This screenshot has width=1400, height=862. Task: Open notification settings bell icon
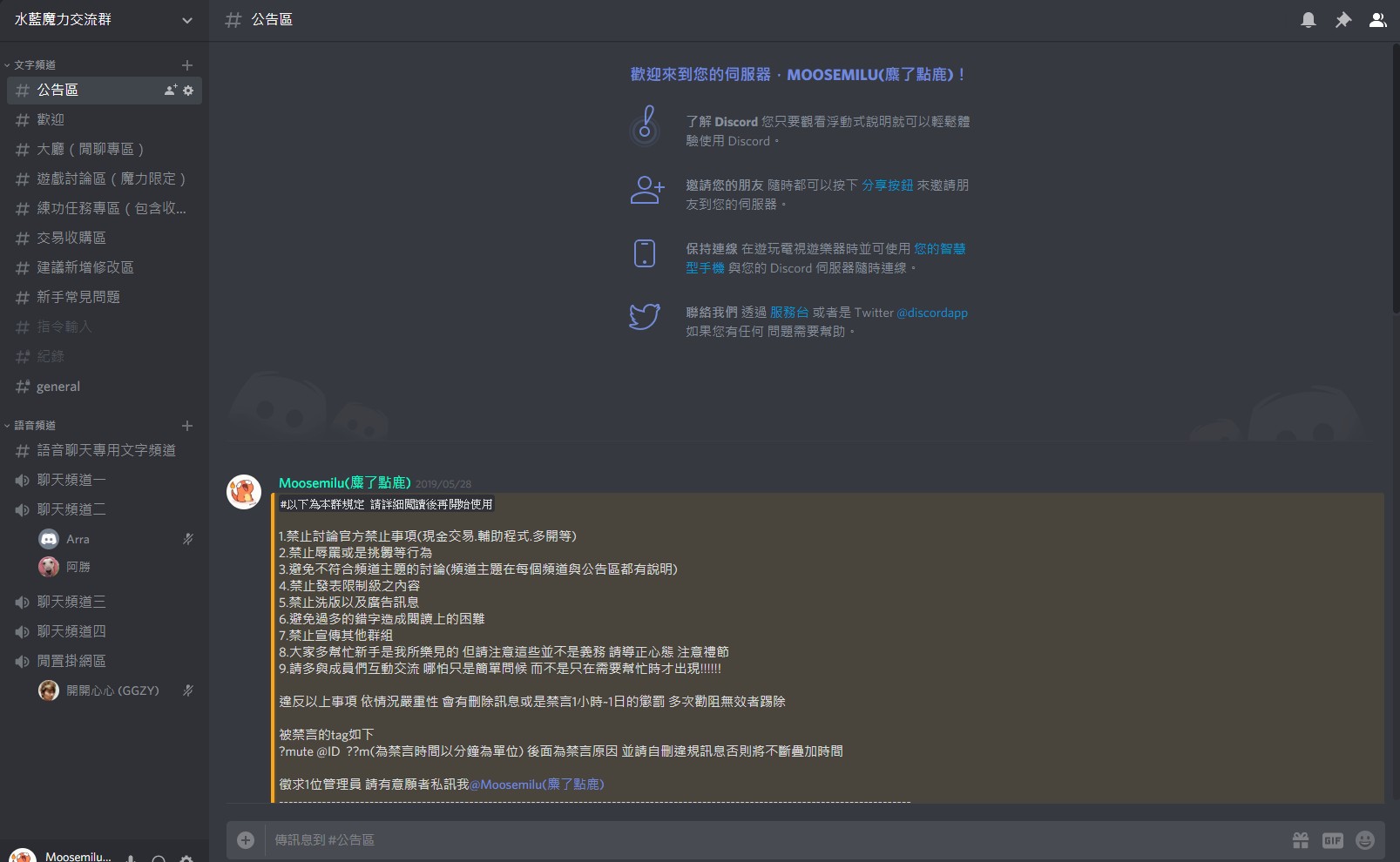tap(1308, 20)
